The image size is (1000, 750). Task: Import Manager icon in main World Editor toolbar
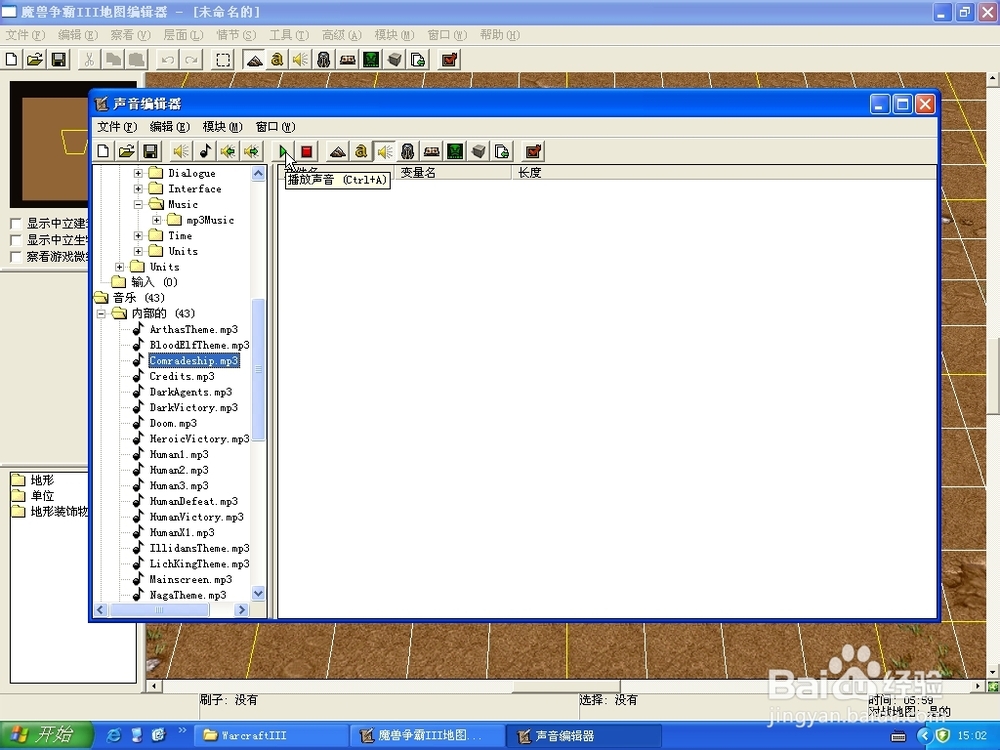[418, 60]
